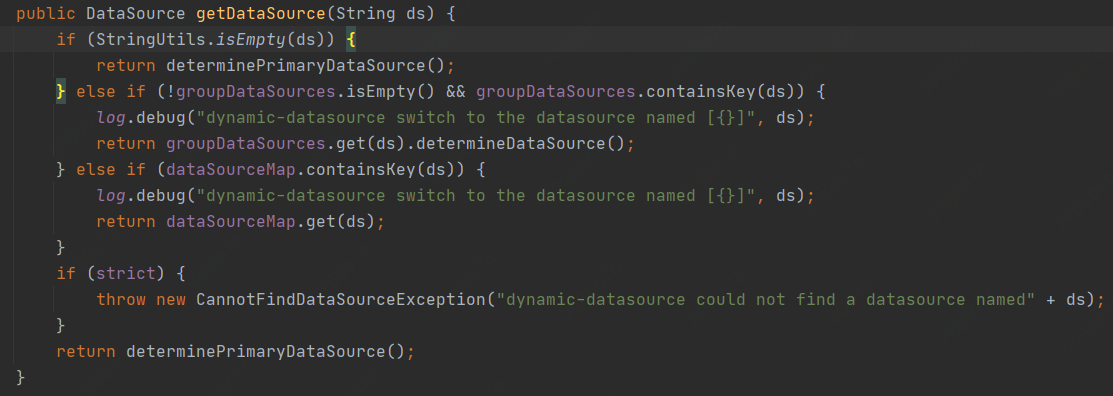Click the 'public' keyword in the method signature
Viewport: 1113px width, 396px height.
pos(45,13)
